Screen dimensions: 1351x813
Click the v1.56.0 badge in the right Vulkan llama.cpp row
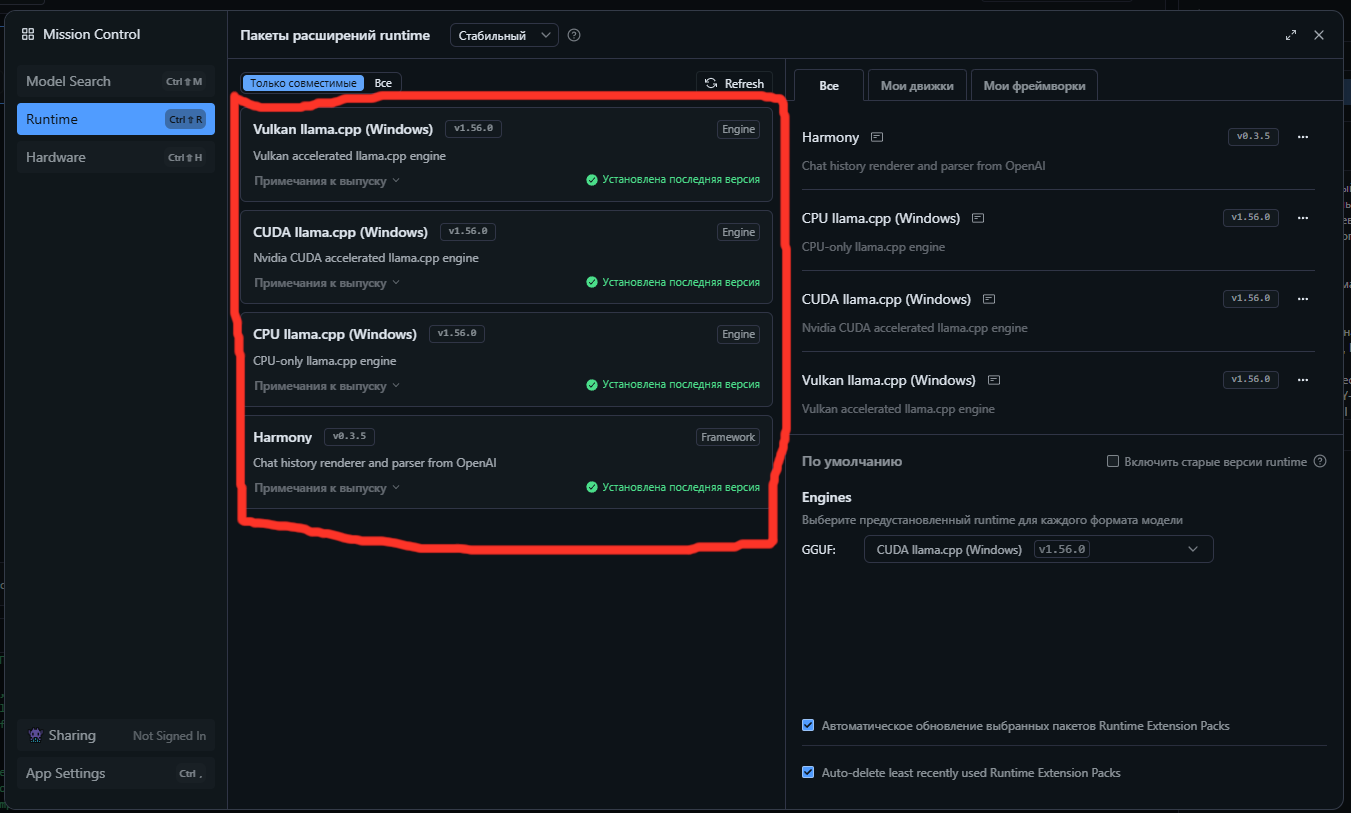click(1251, 380)
